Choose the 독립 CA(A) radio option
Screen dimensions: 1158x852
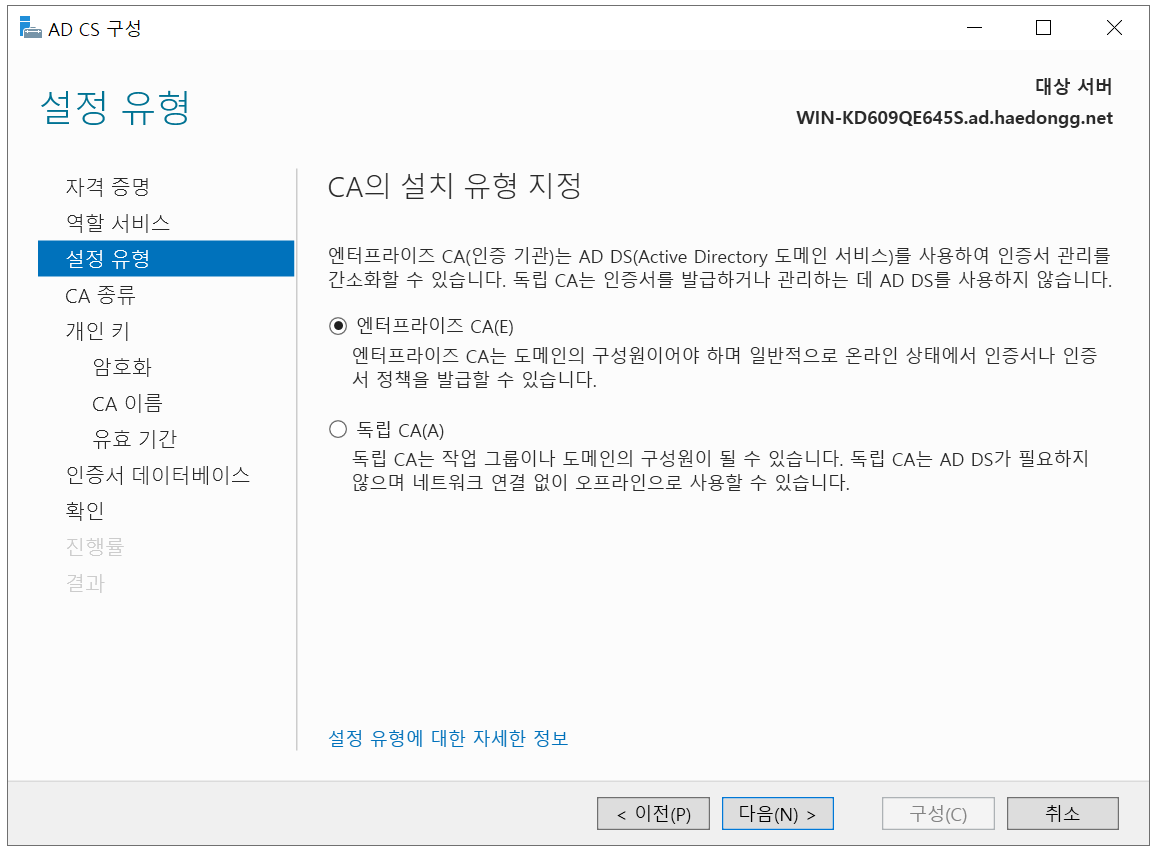[x=338, y=430]
